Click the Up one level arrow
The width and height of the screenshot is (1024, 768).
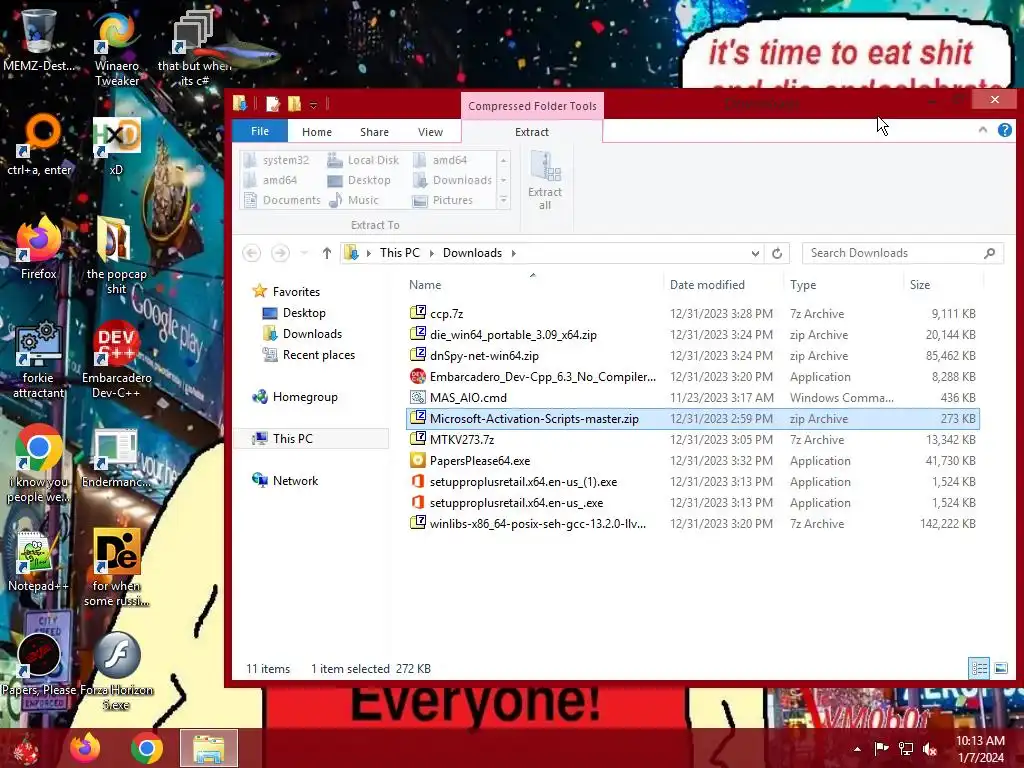[x=327, y=253]
